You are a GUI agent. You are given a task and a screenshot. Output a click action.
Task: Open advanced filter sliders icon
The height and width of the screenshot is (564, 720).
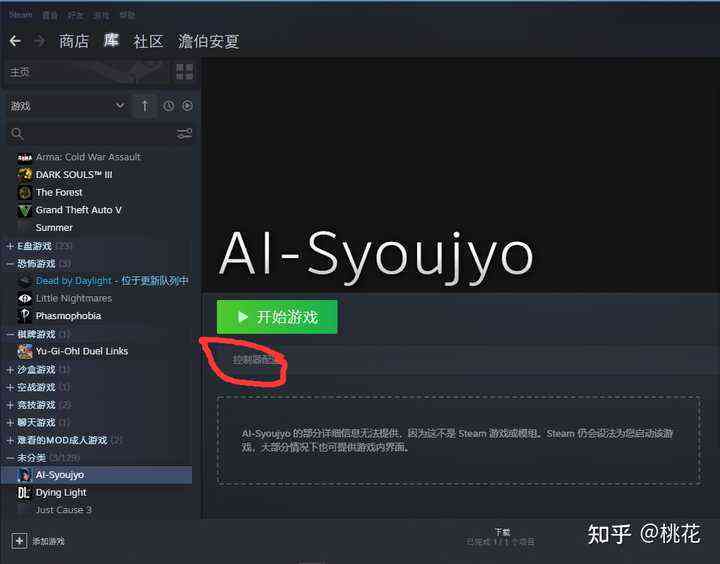(185, 134)
